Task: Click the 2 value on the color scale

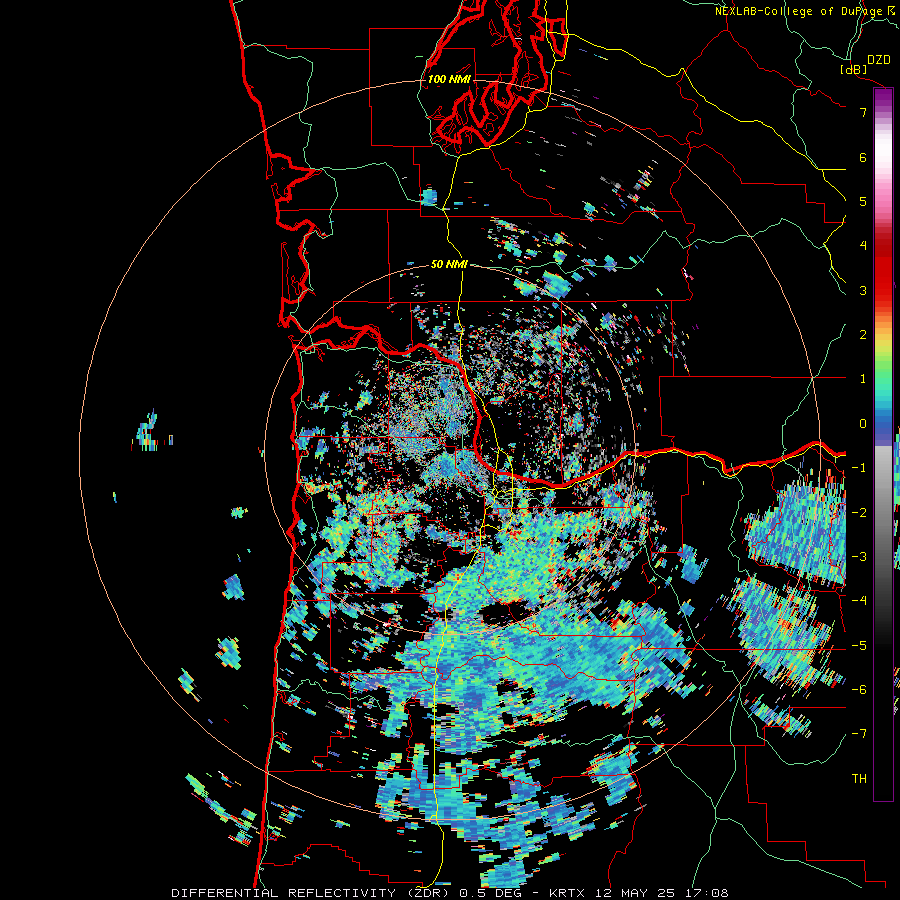Action: [863, 335]
